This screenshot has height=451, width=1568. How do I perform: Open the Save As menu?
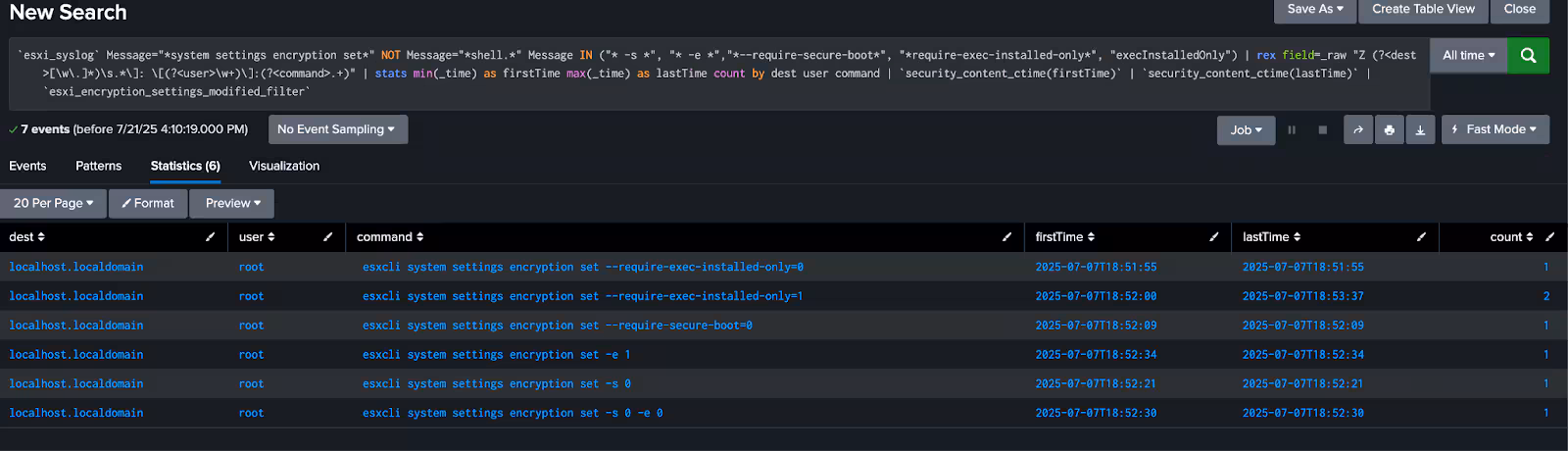tap(1315, 9)
